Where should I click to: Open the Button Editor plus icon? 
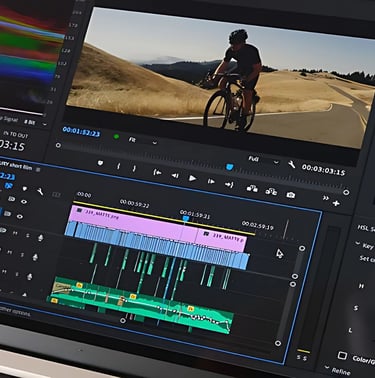[336, 203]
